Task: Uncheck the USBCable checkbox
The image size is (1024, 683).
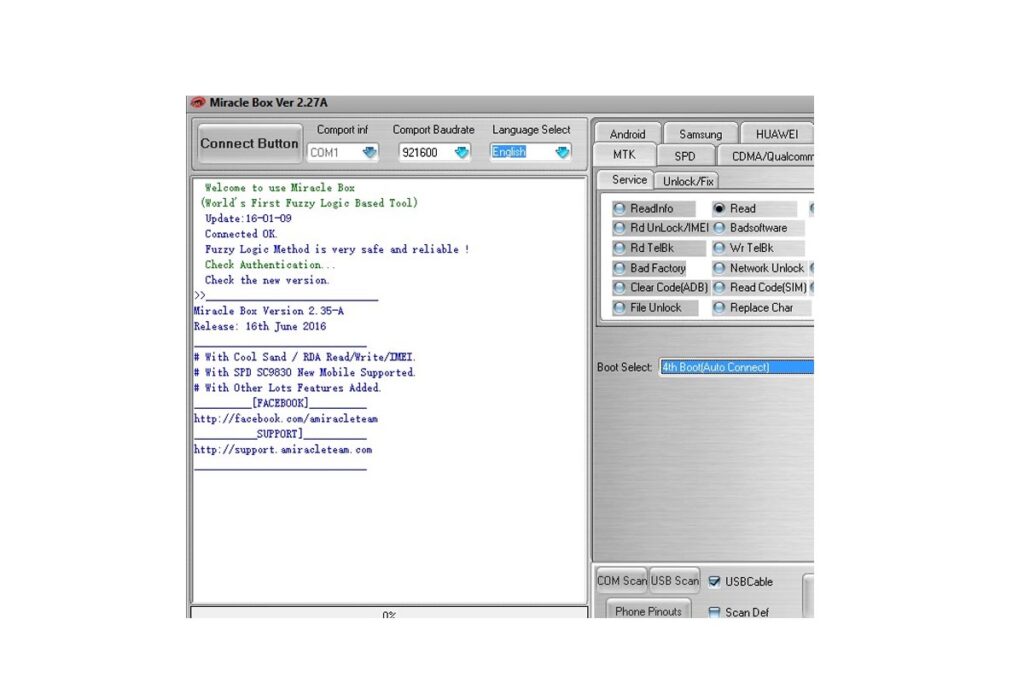Action: tap(714, 581)
